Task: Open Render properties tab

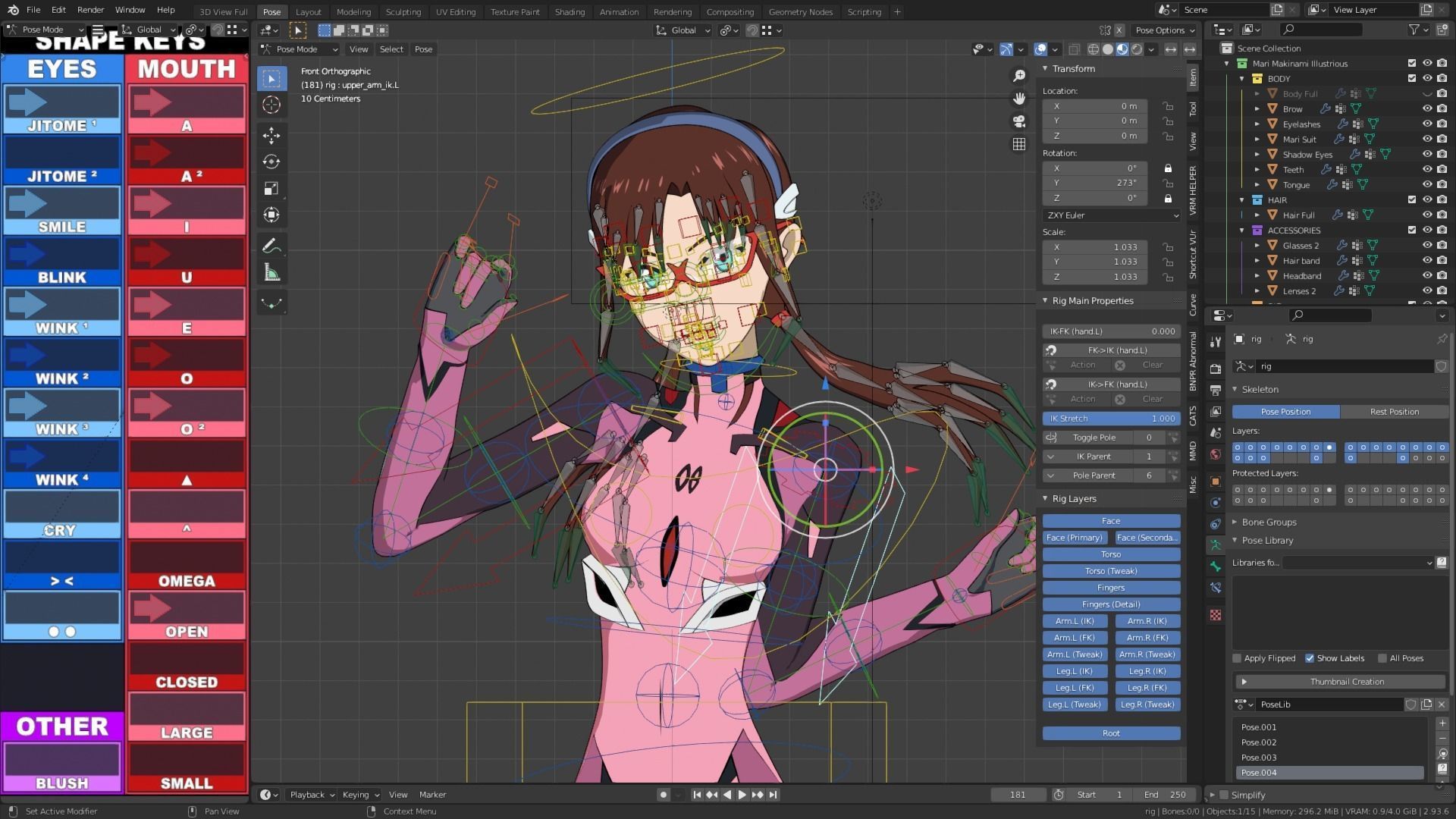Action: 1216,369
